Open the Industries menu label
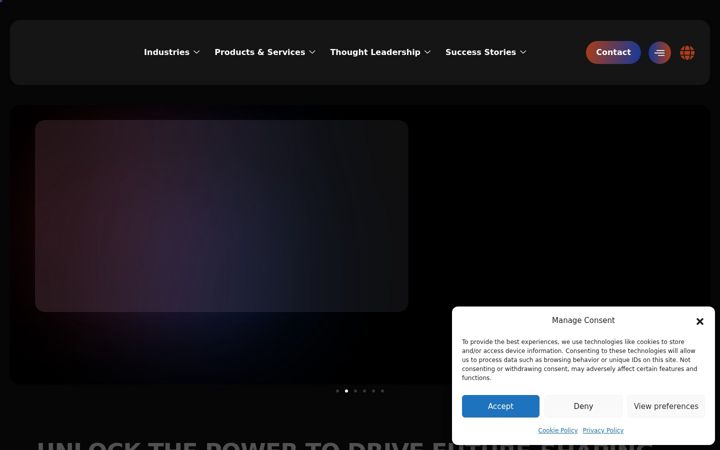 [166, 52]
